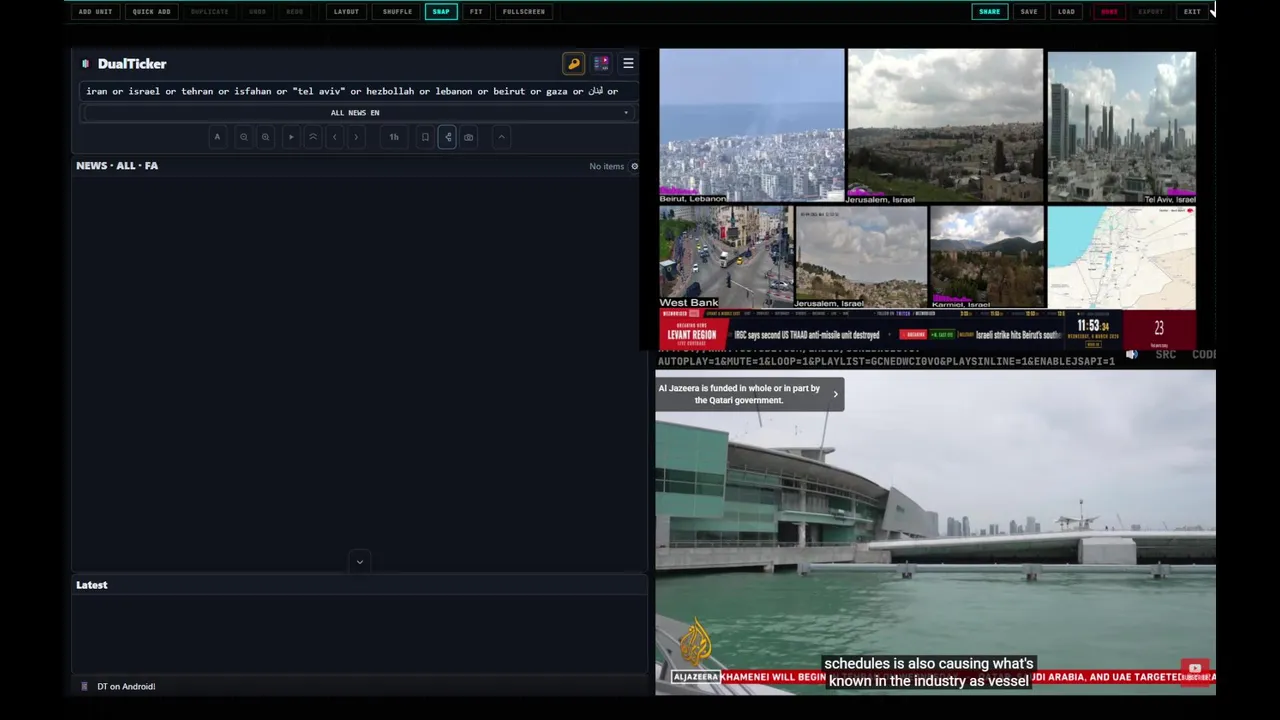Click the DT on Android! link

pyautogui.click(x=126, y=687)
